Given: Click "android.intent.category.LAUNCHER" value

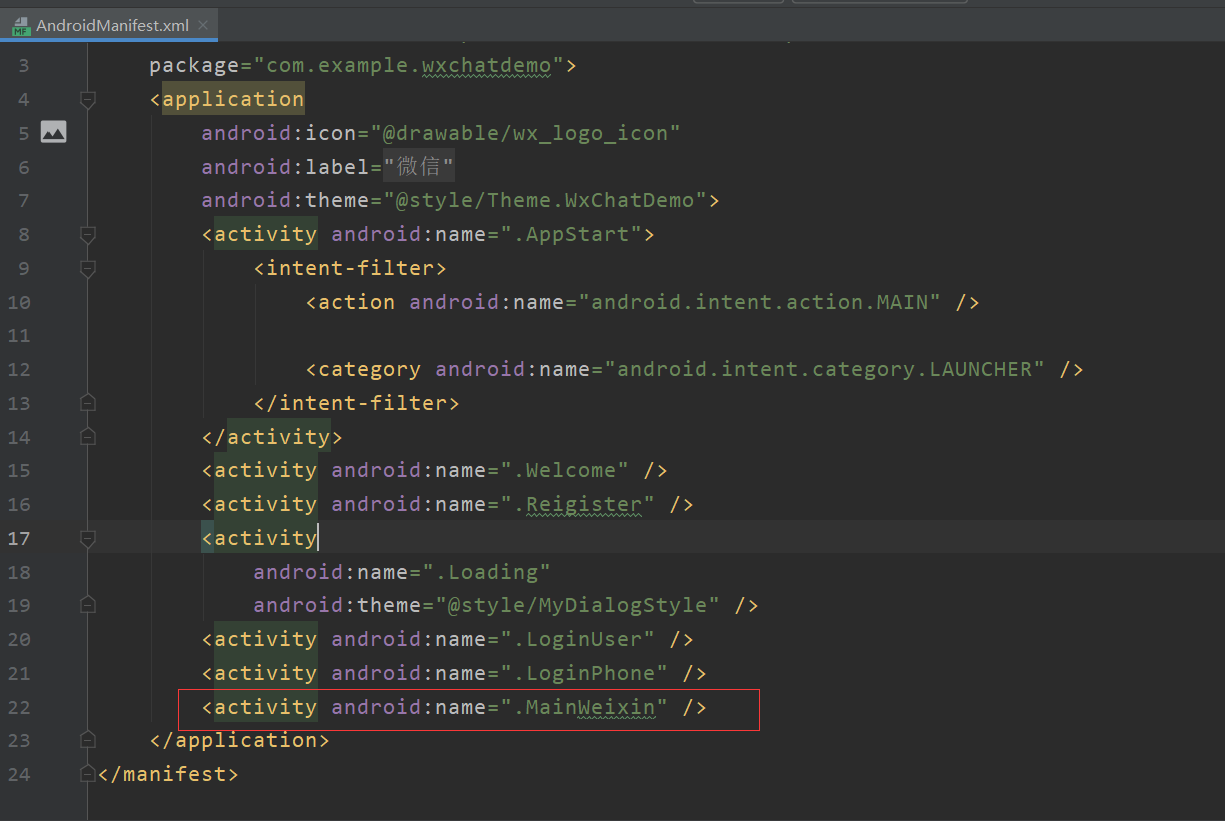Looking at the screenshot, I should point(825,369).
